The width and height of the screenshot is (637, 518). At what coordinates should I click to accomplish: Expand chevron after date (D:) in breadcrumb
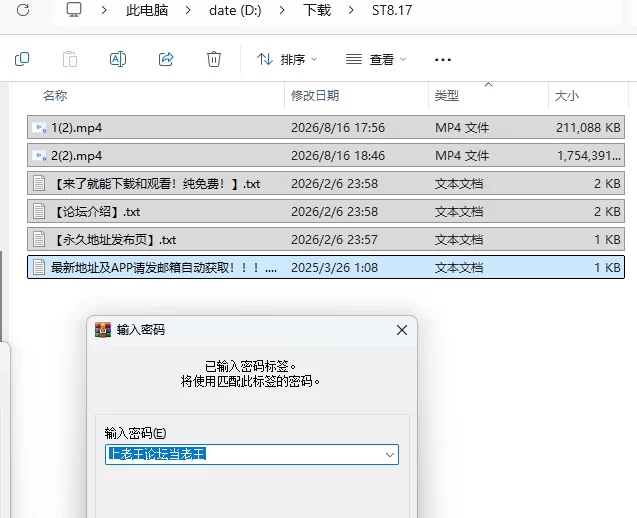click(282, 10)
